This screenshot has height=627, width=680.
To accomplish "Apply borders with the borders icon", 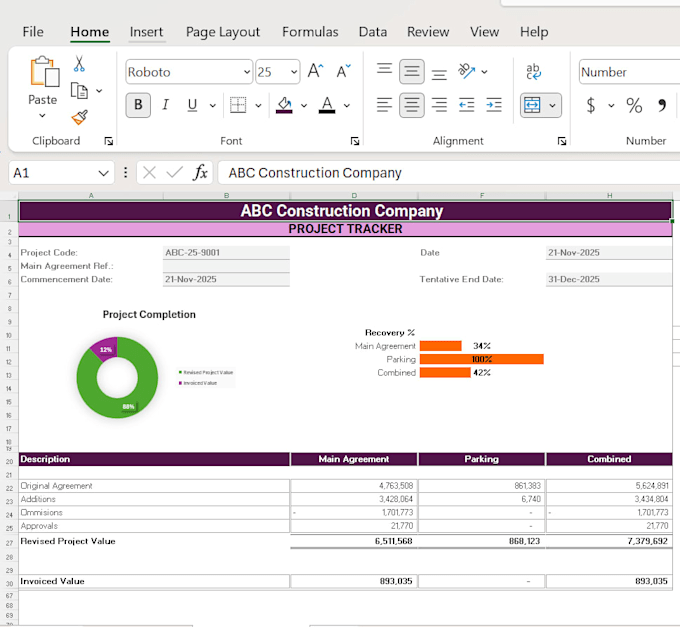I will click(238, 105).
